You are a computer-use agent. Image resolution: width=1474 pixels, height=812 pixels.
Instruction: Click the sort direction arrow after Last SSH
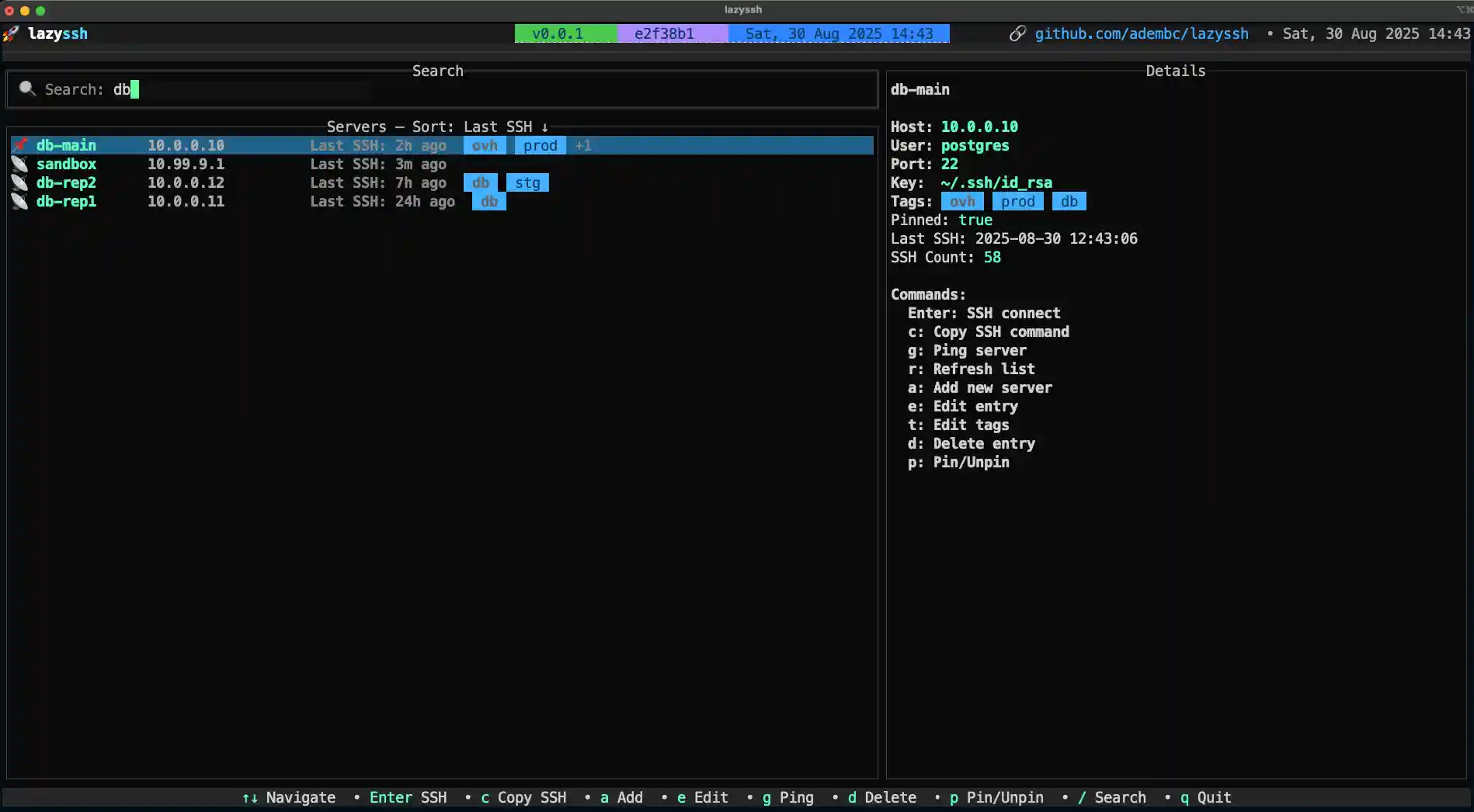(x=544, y=127)
